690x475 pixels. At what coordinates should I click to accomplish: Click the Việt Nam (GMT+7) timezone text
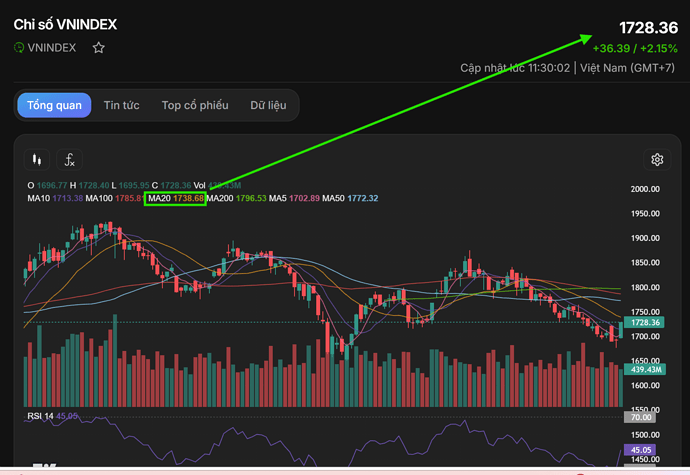click(627, 68)
